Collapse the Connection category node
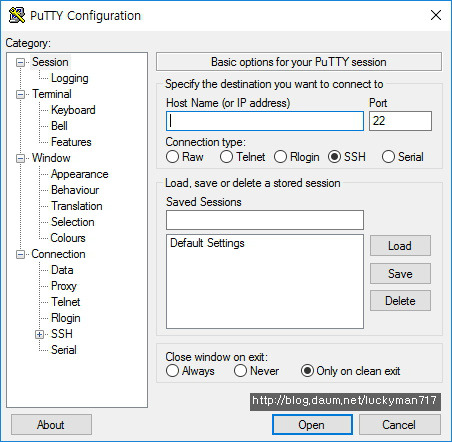452x442 pixels. coord(21,254)
